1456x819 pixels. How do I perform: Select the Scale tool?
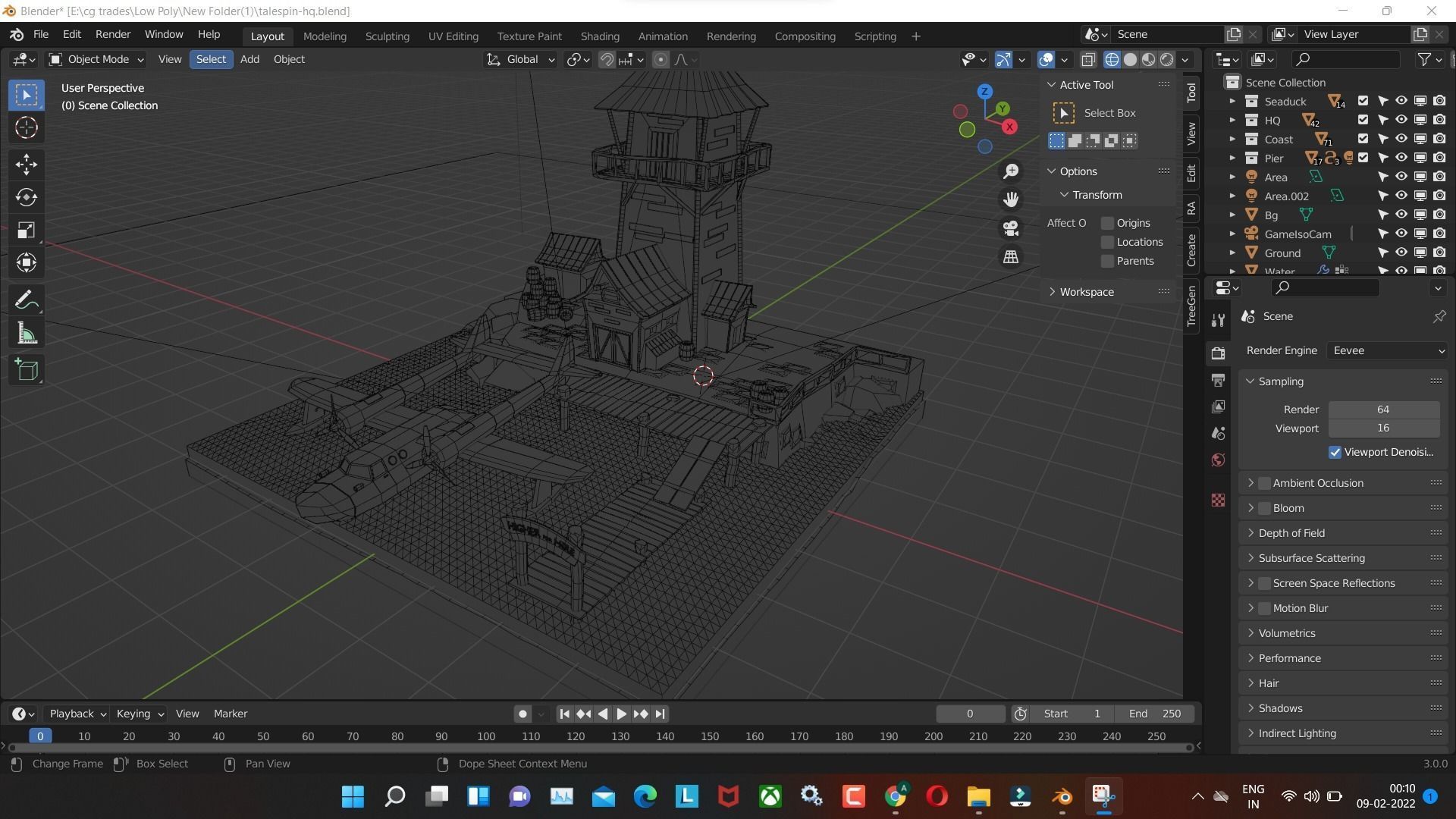[x=27, y=231]
